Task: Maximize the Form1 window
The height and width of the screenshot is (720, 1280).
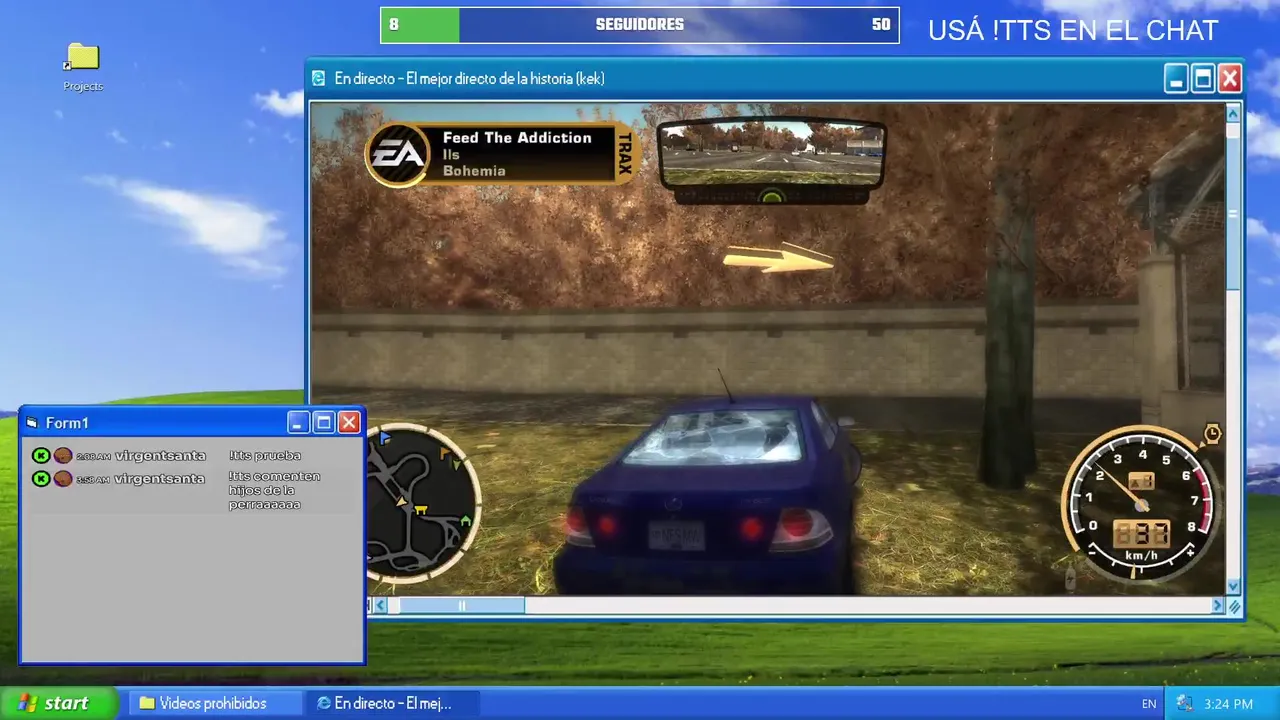Action: (323, 423)
